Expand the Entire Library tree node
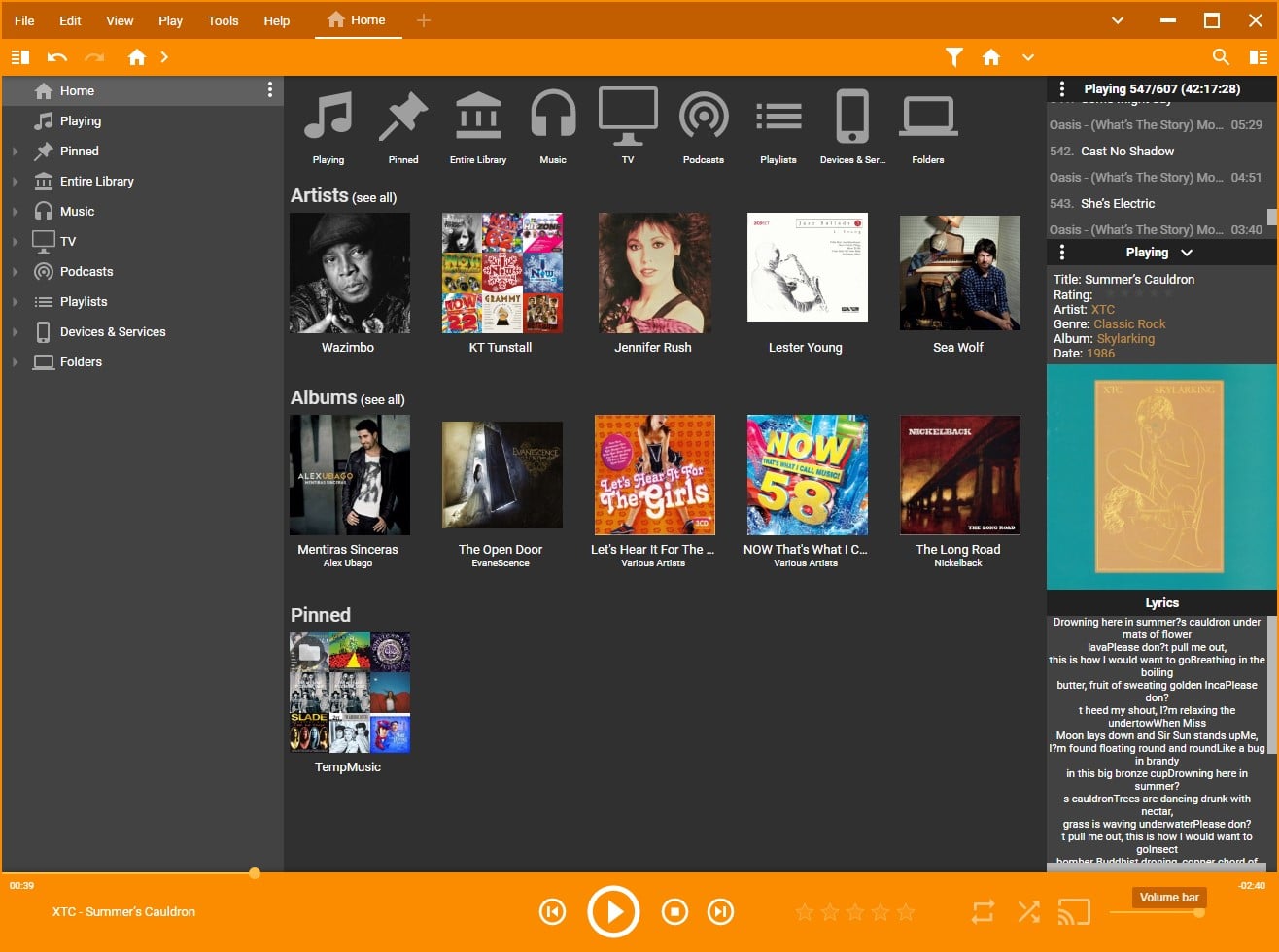Screen dimensions: 1279x952 15,182
